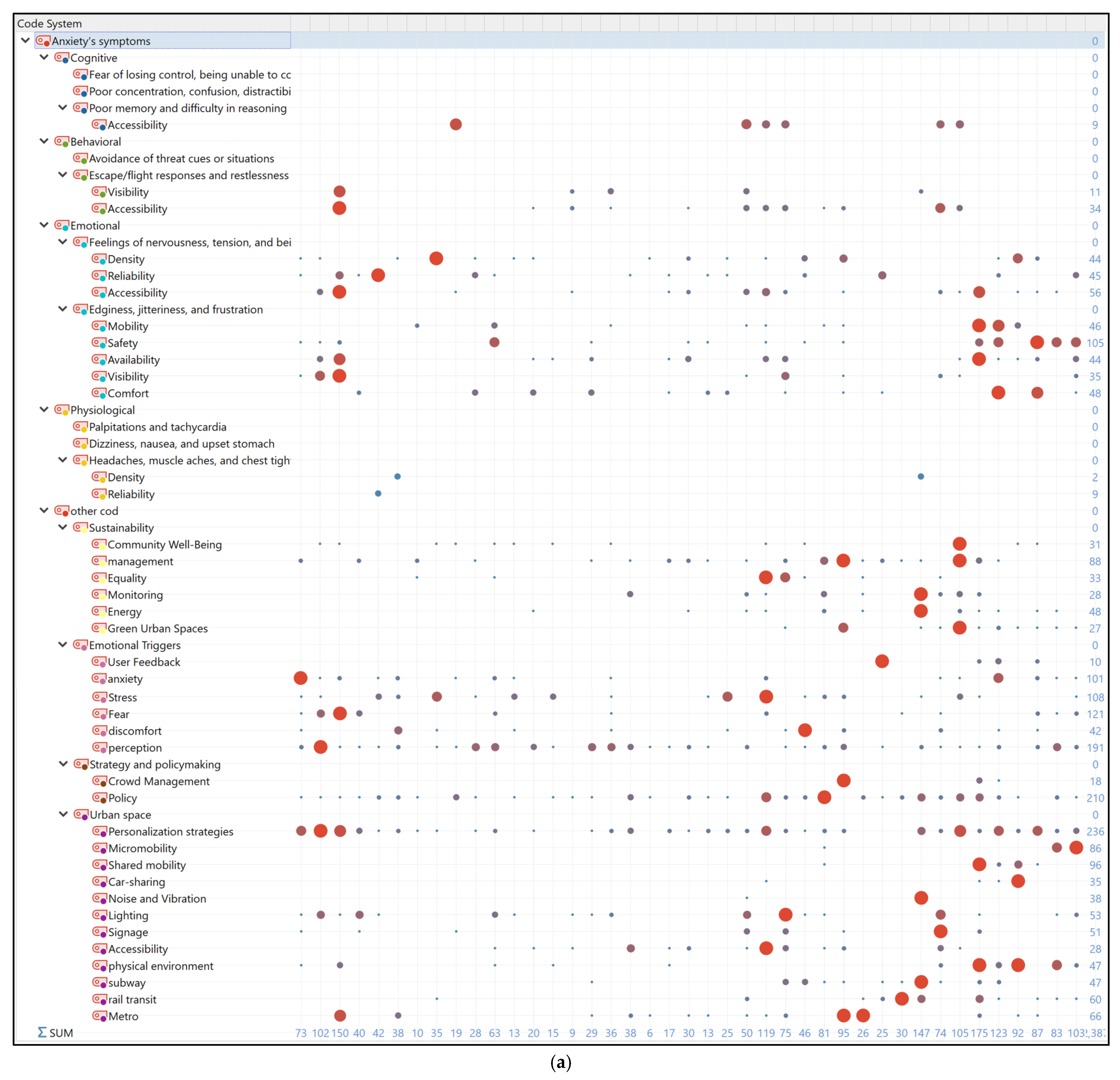Select the discomfort code
The image size is (1120, 1080).
click(135, 731)
